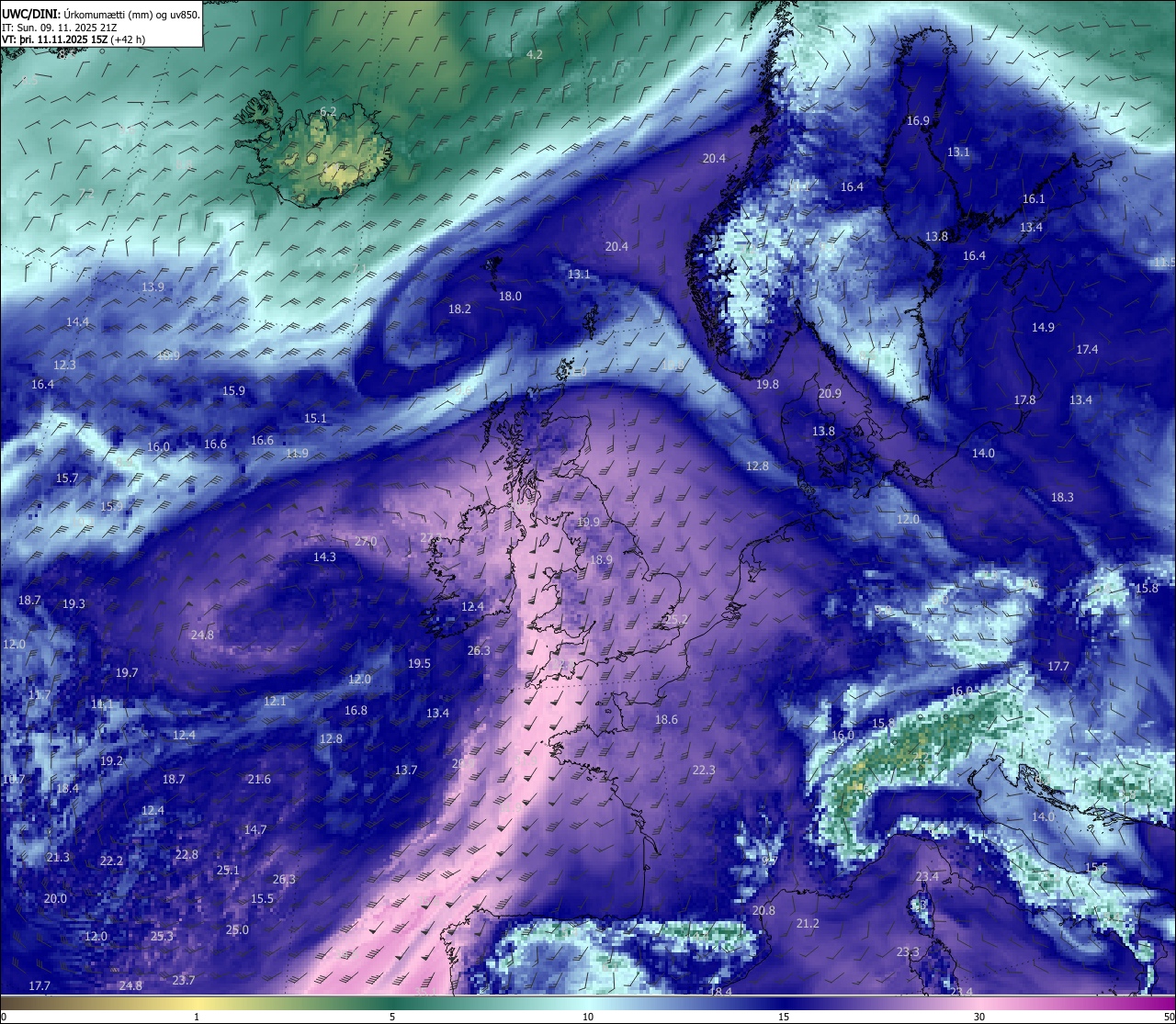Click the value 18.3 map label
The height and width of the screenshot is (1024, 1176).
click(1062, 497)
